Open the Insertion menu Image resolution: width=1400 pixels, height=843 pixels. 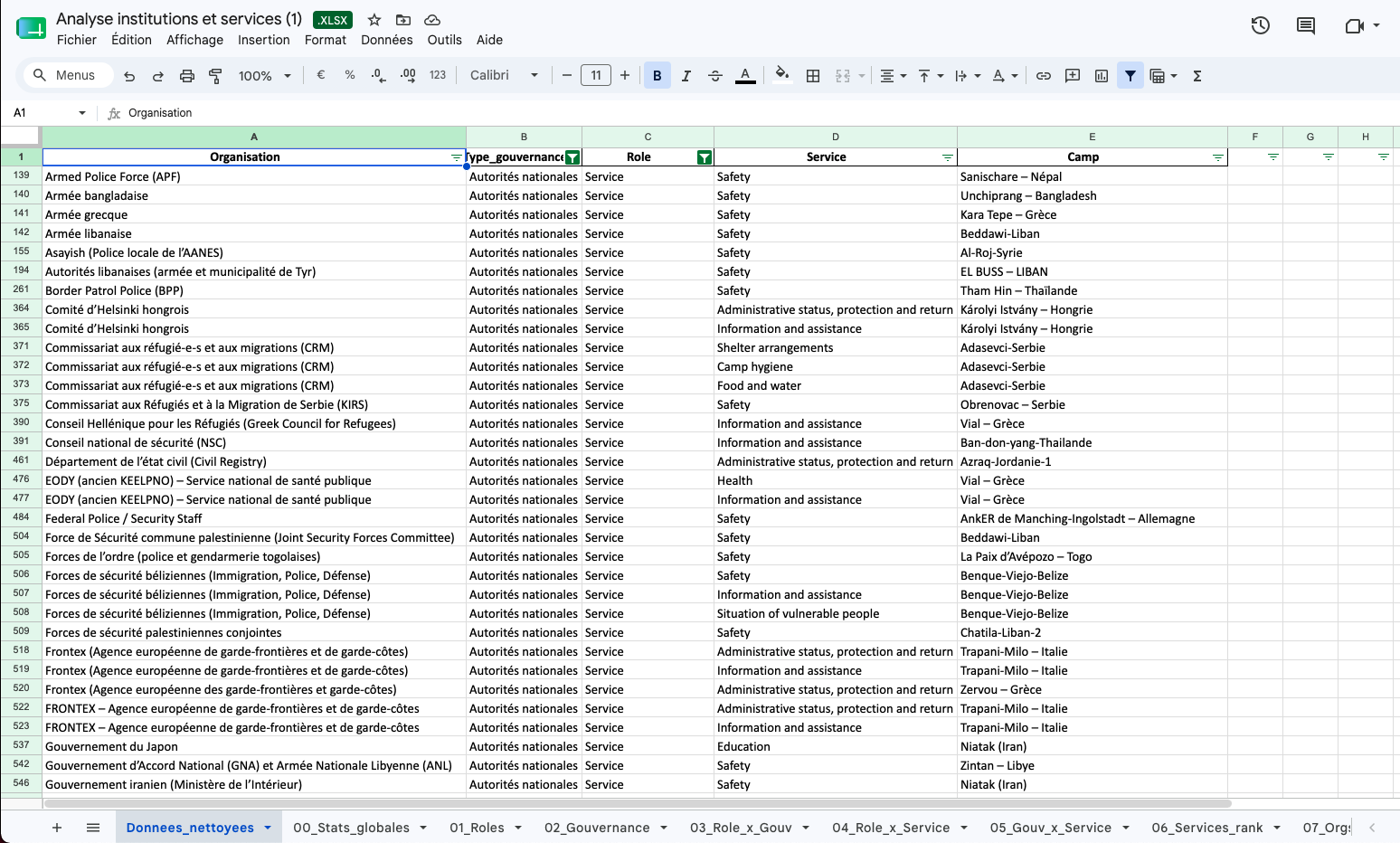264,40
